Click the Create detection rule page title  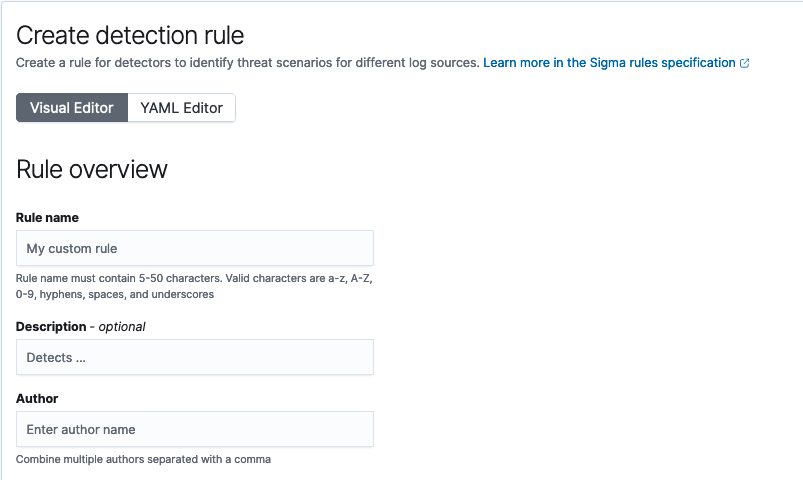click(x=130, y=35)
